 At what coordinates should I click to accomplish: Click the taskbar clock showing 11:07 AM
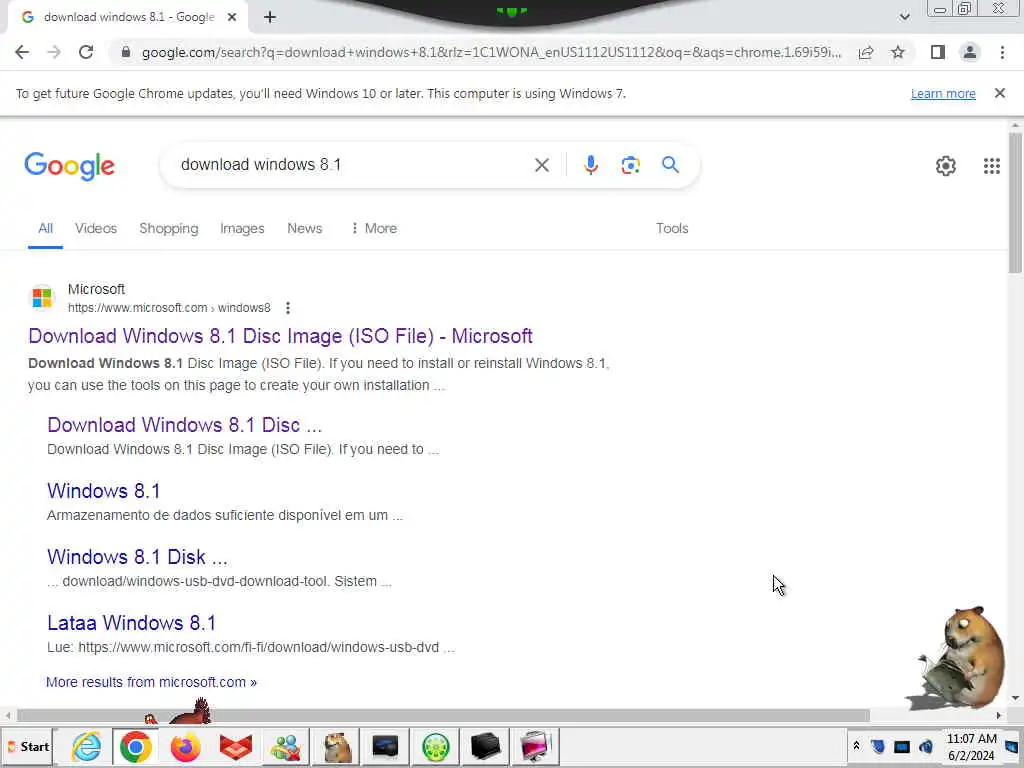tap(971, 746)
